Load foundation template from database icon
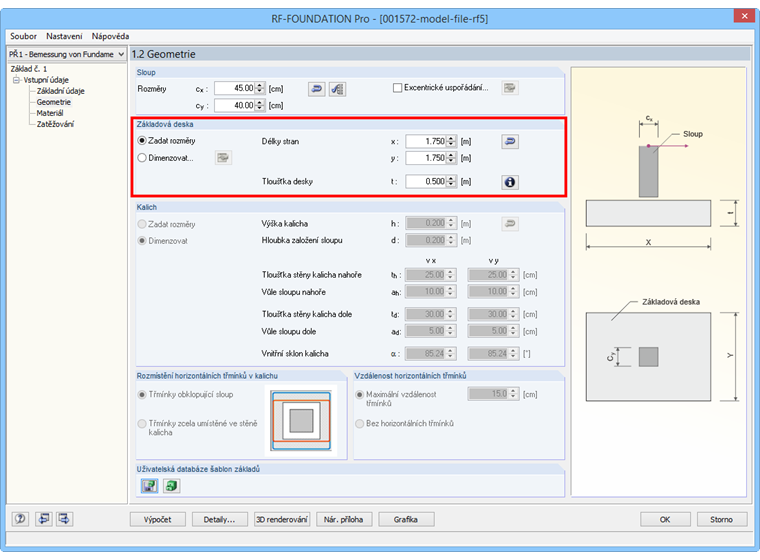This screenshot has height=560, width=760. (x=171, y=485)
